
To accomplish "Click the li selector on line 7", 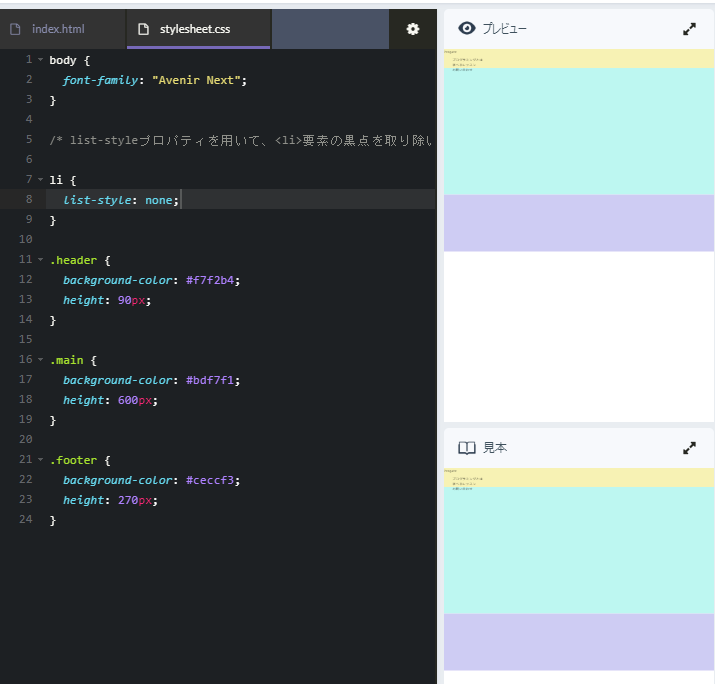I will coord(56,180).
